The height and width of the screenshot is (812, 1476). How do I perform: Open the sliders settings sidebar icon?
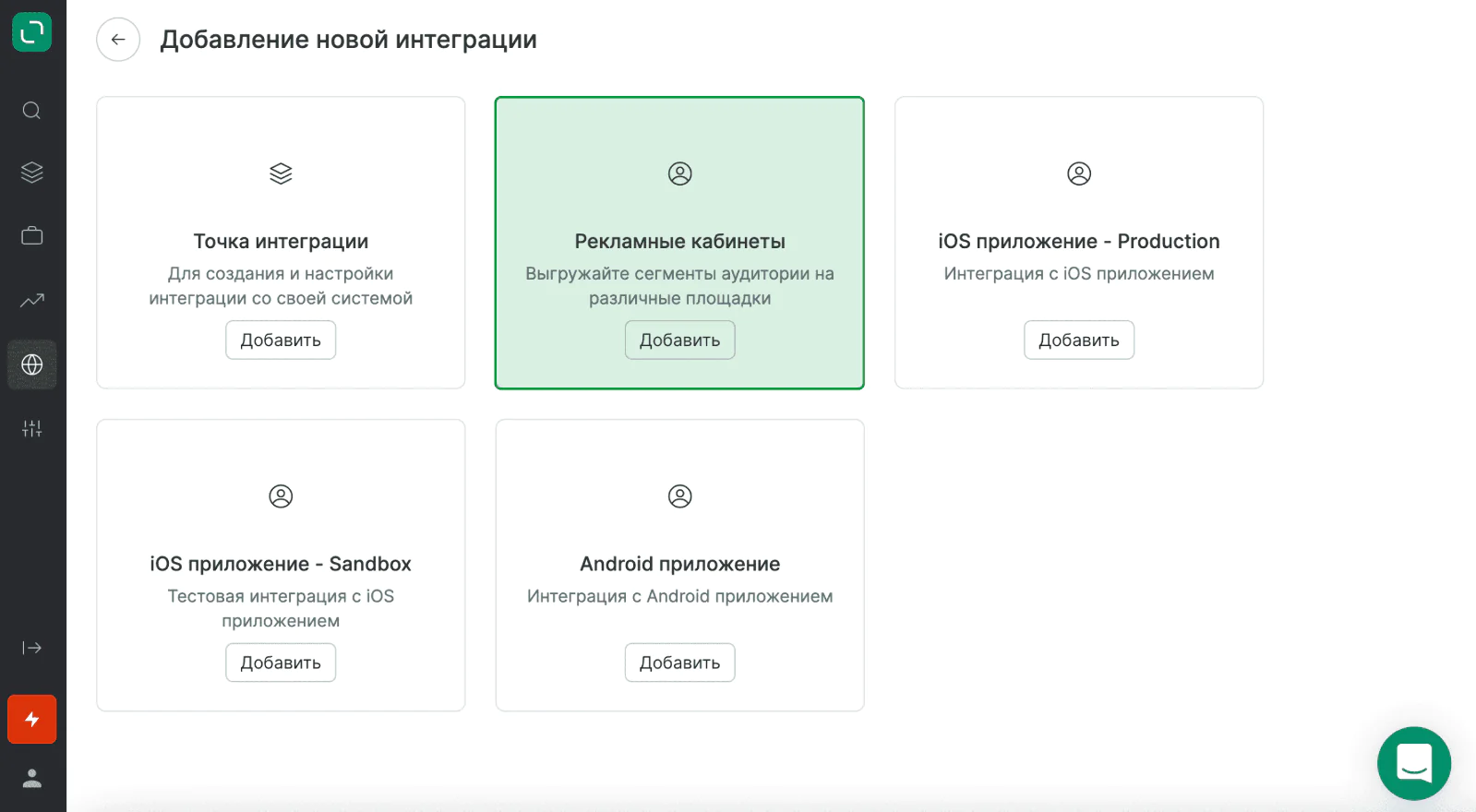tap(31, 428)
